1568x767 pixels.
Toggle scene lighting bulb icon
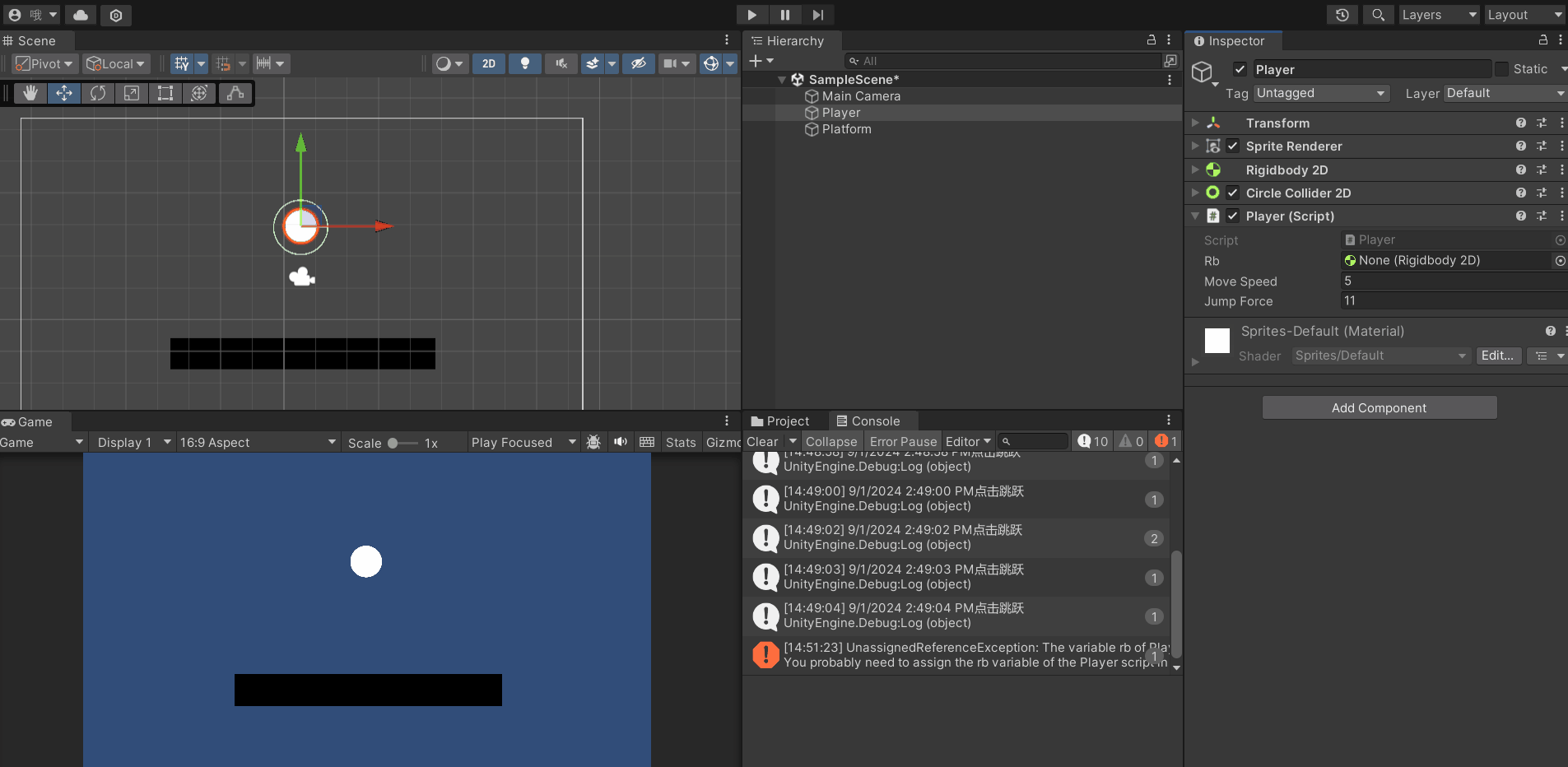524,63
